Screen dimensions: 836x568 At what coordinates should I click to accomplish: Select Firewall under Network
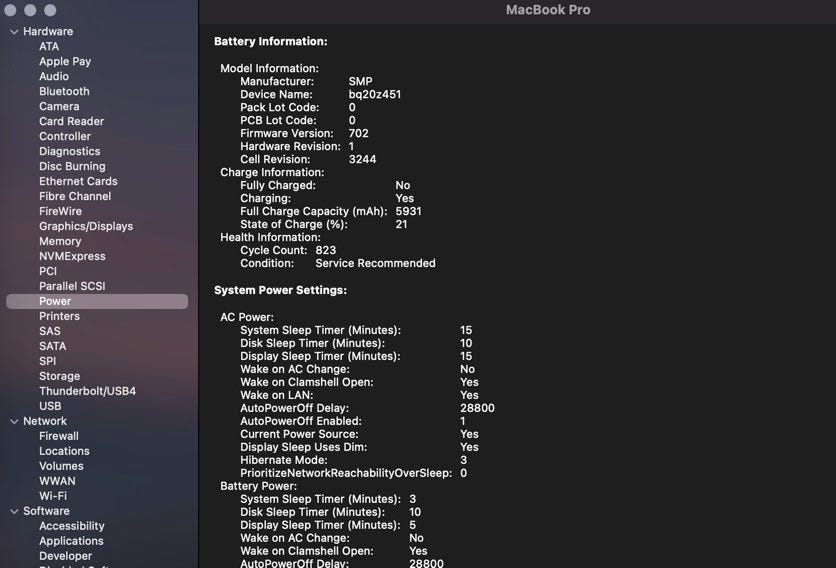[x=59, y=436]
